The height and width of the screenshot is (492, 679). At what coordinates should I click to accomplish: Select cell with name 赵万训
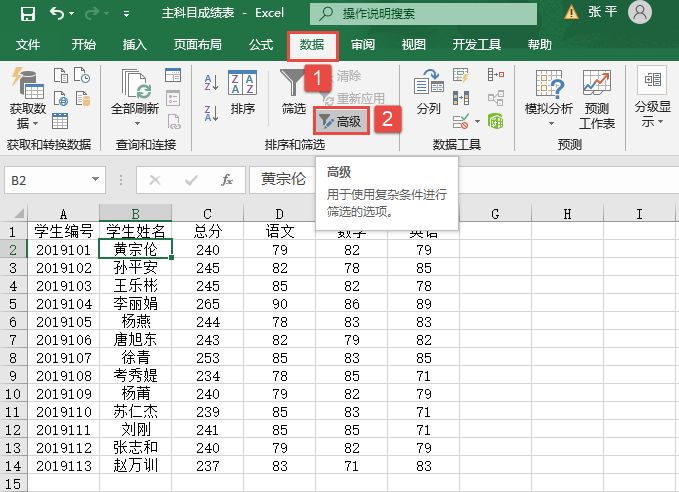coord(136,466)
